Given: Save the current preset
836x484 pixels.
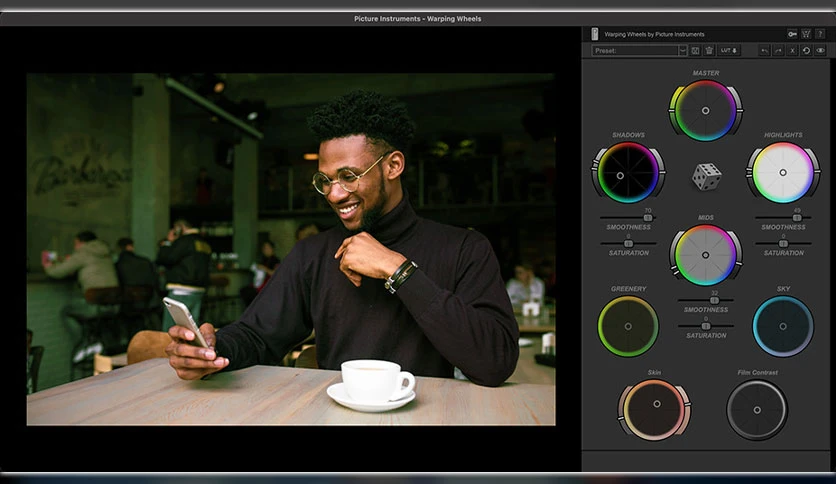Looking at the screenshot, I should point(695,51).
